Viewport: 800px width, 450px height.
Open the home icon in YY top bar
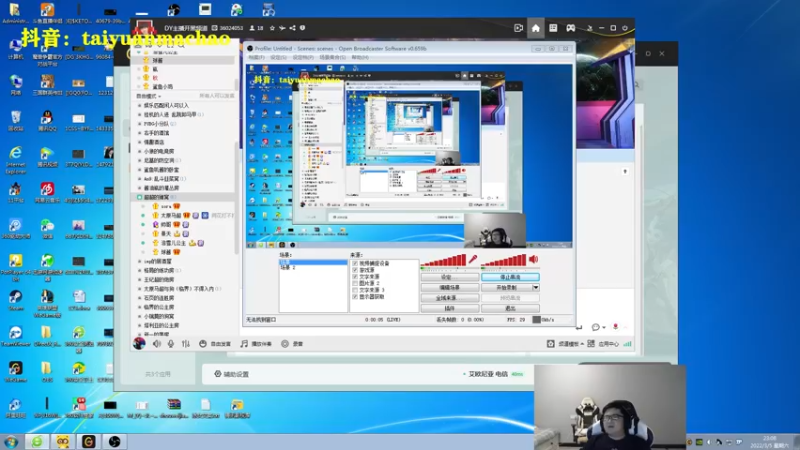point(535,28)
